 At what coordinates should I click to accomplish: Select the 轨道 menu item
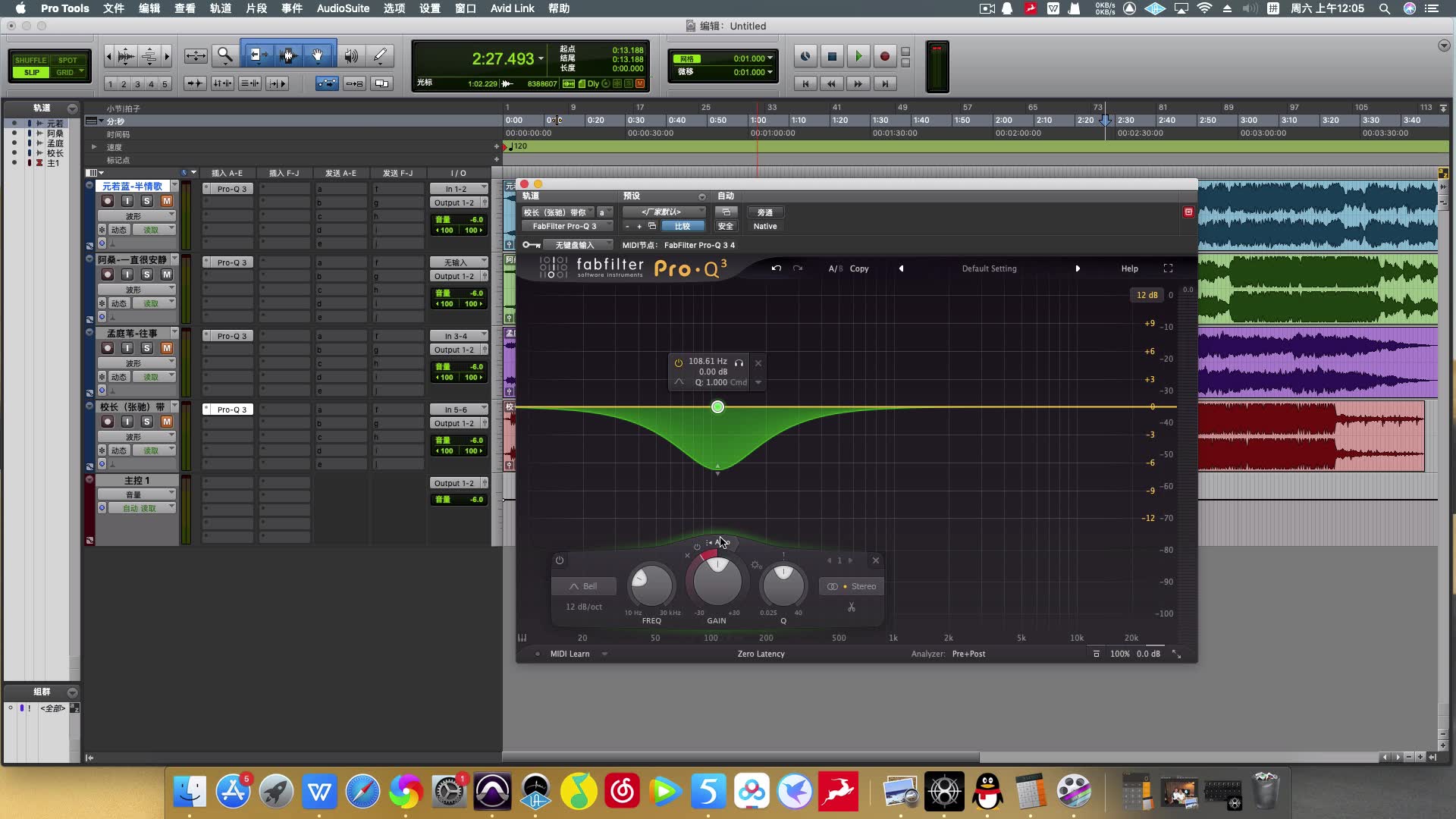coord(219,8)
